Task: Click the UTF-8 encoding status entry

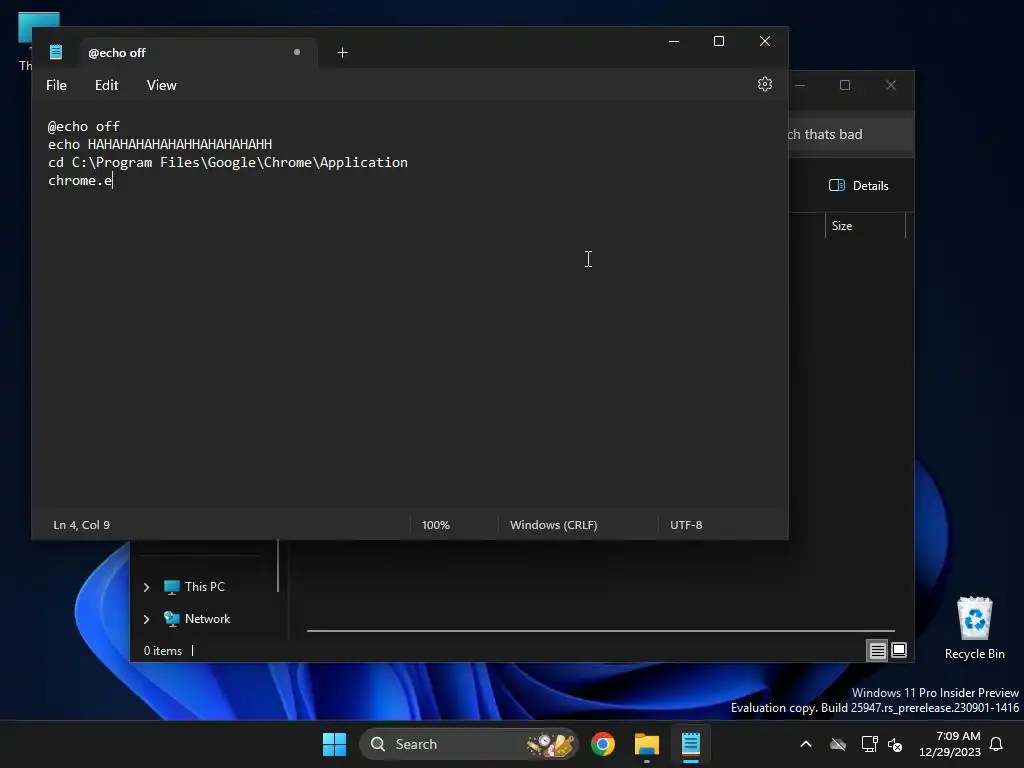Action: coord(686,525)
